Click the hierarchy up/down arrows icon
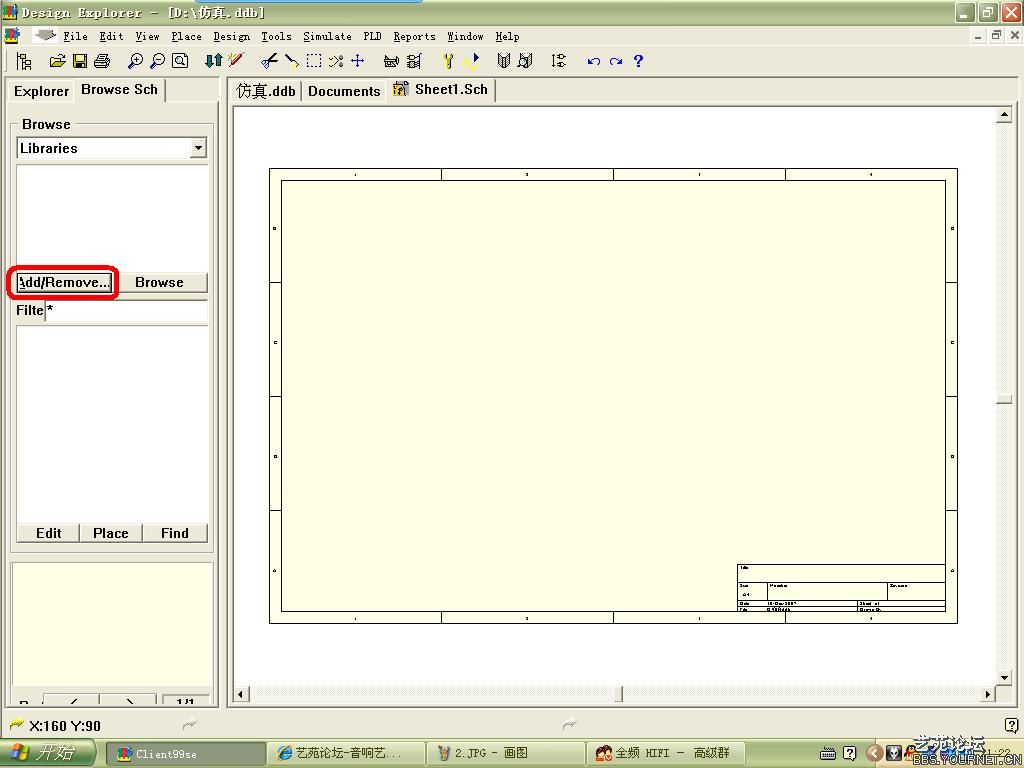Viewport: 1024px width, 768px height. 214,61
